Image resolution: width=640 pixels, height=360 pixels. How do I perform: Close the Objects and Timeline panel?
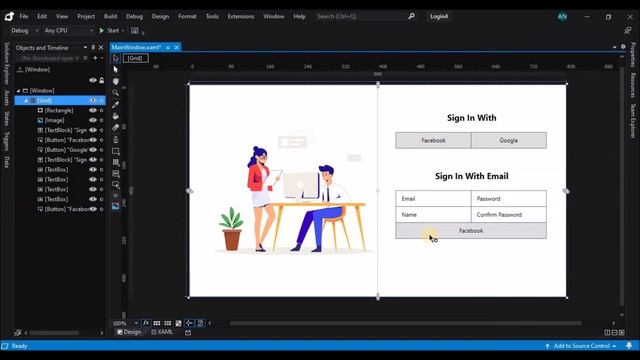(101, 48)
